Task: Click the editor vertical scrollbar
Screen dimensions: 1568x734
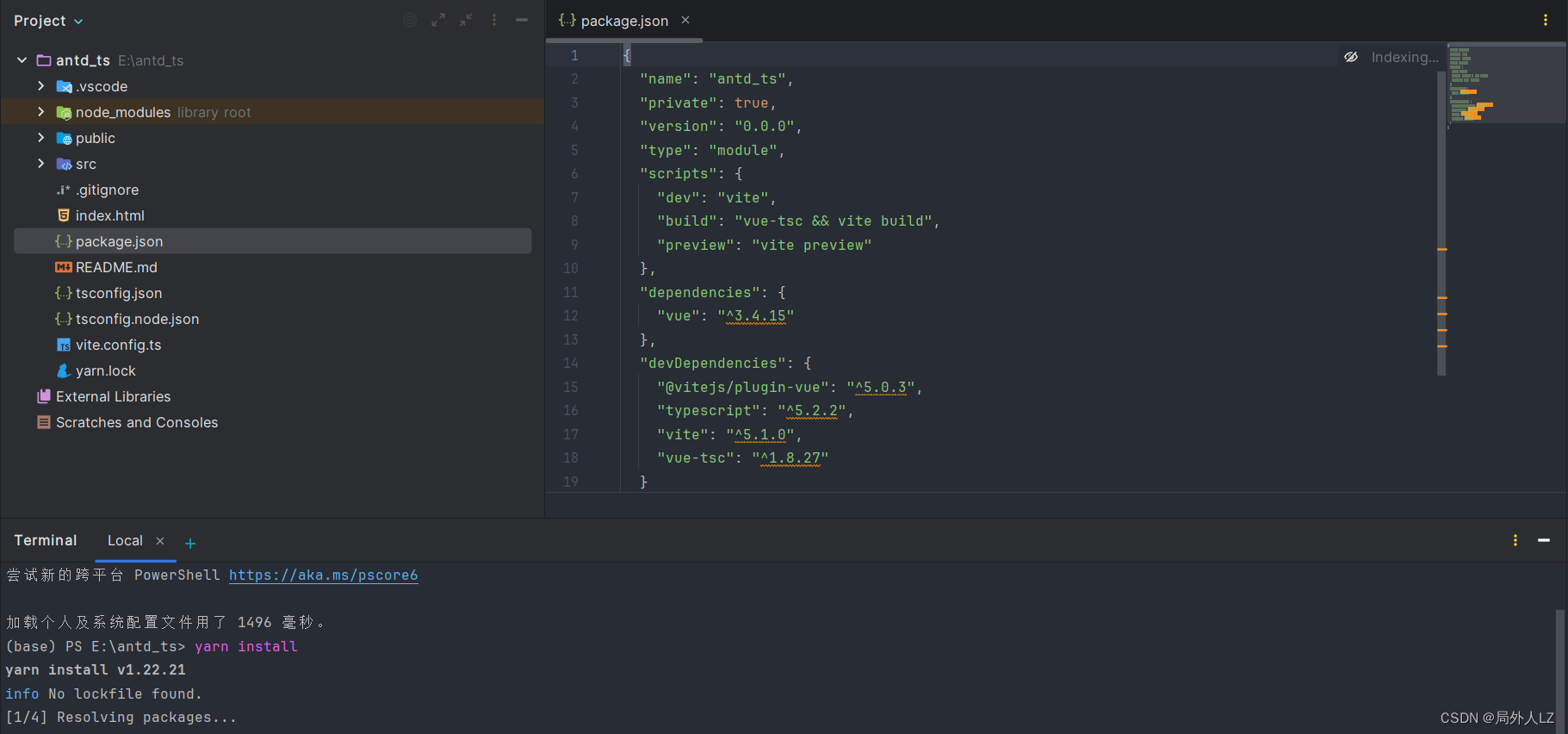Action: click(x=1441, y=224)
